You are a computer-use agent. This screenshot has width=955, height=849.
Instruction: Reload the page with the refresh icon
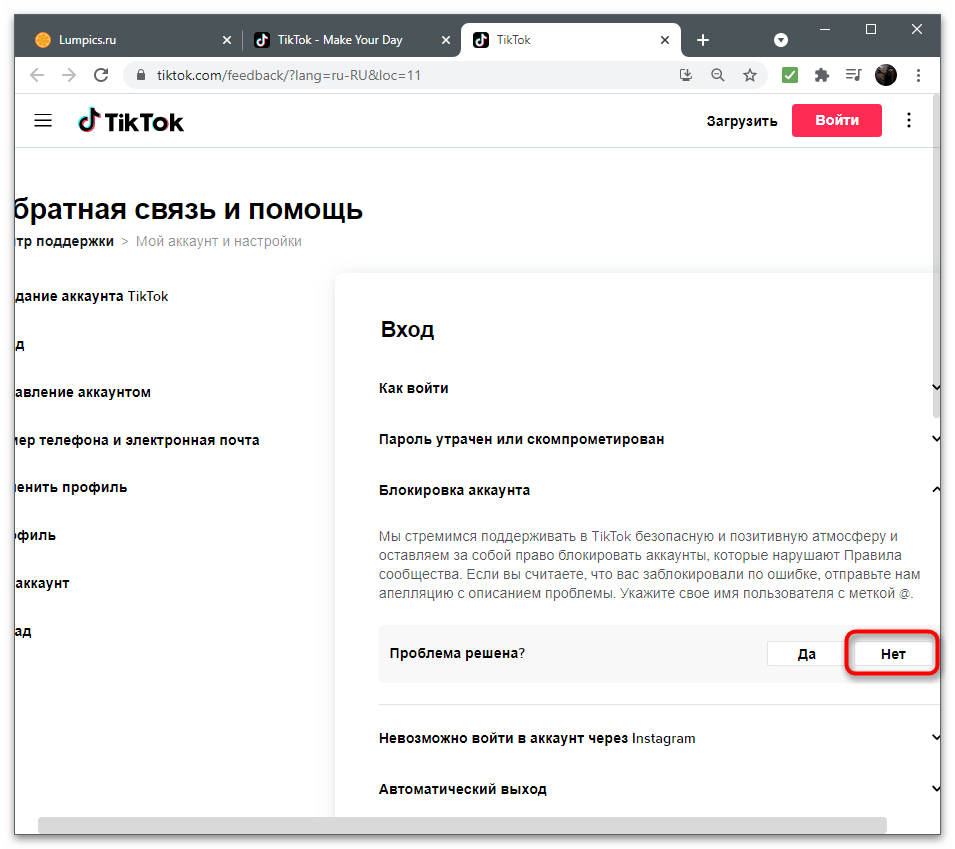point(101,75)
